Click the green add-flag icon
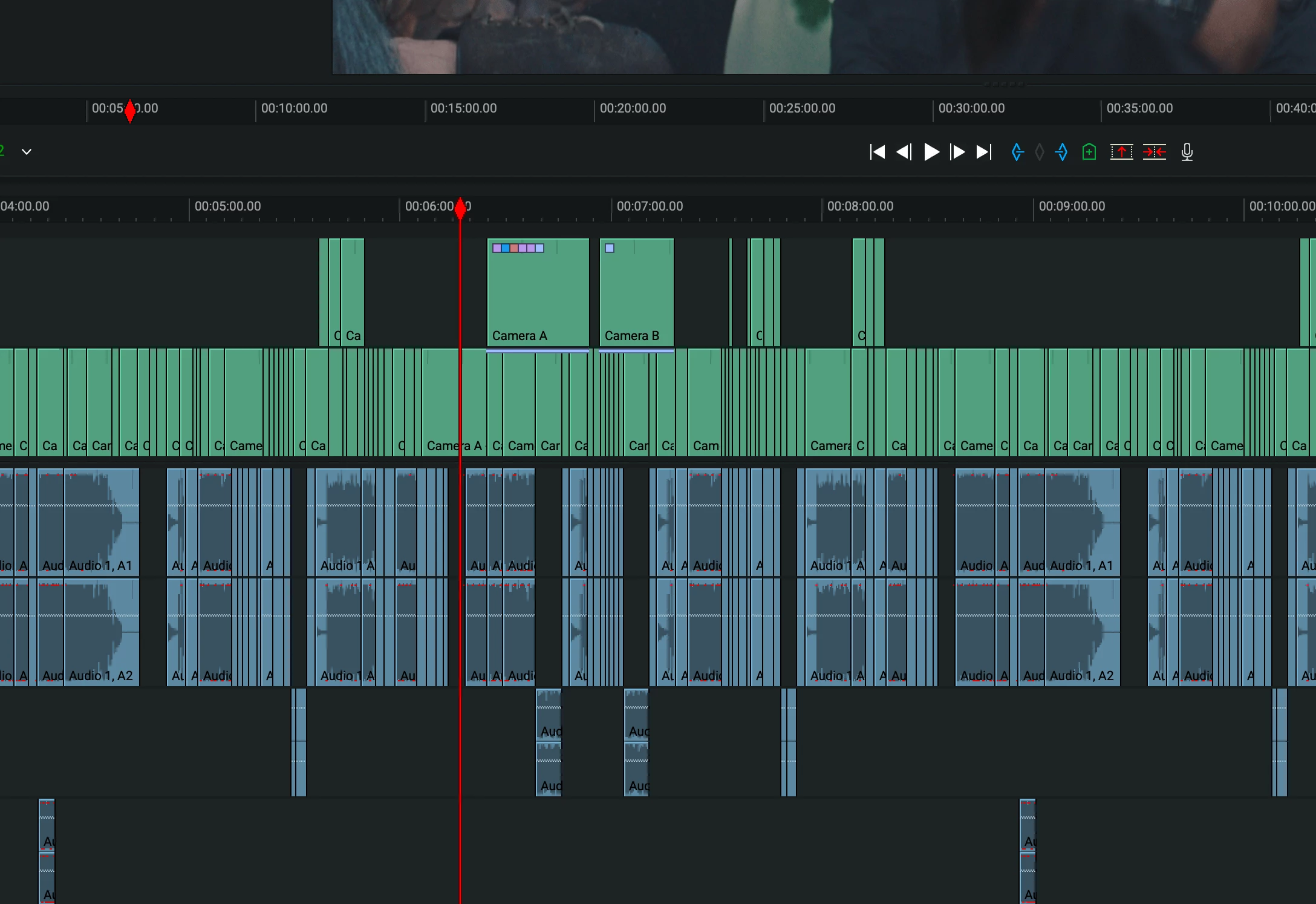The height and width of the screenshot is (904, 1316). (x=1089, y=152)
